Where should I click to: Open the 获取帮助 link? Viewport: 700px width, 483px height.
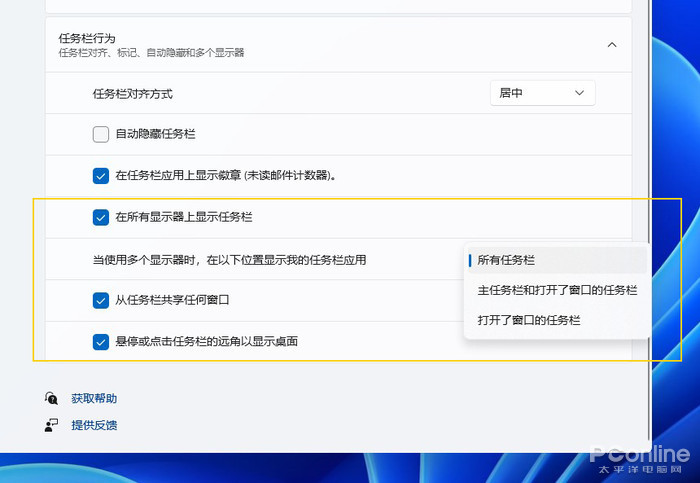(x=94, y=398)
